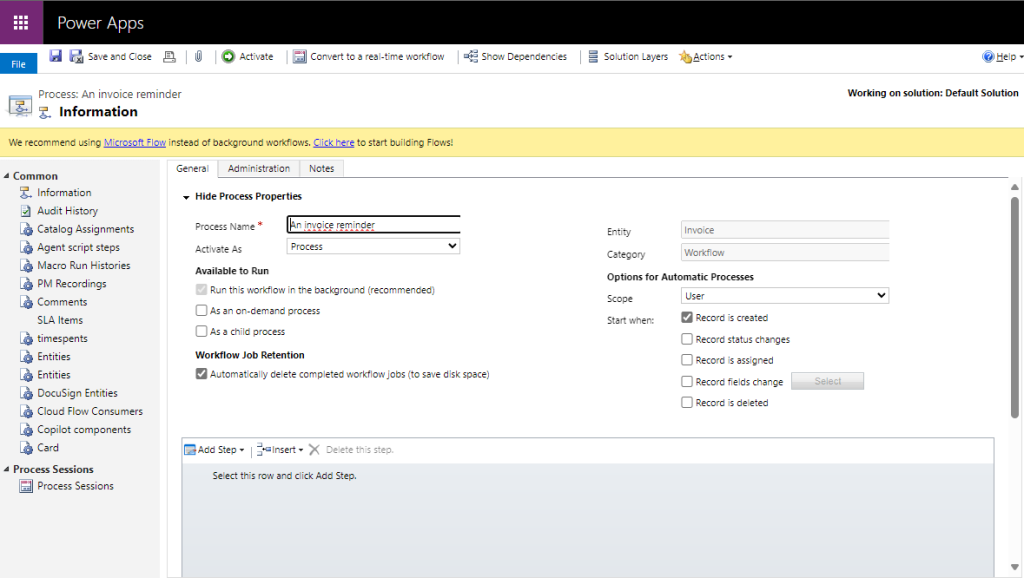Screen dimensions: 1024x578
Task: Open the File menu
Action: tap(18, 64)
